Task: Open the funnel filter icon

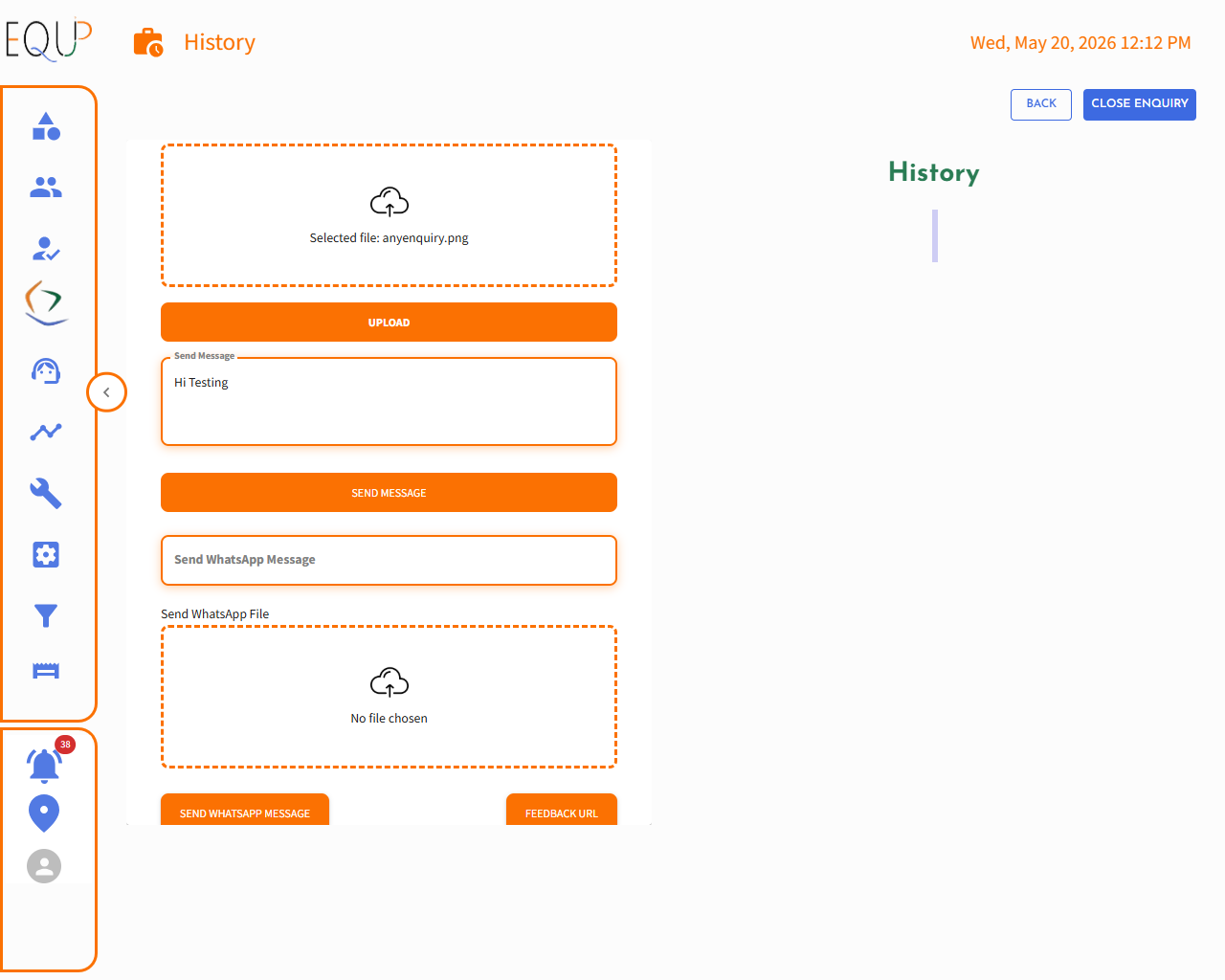Action: [46, 615]
